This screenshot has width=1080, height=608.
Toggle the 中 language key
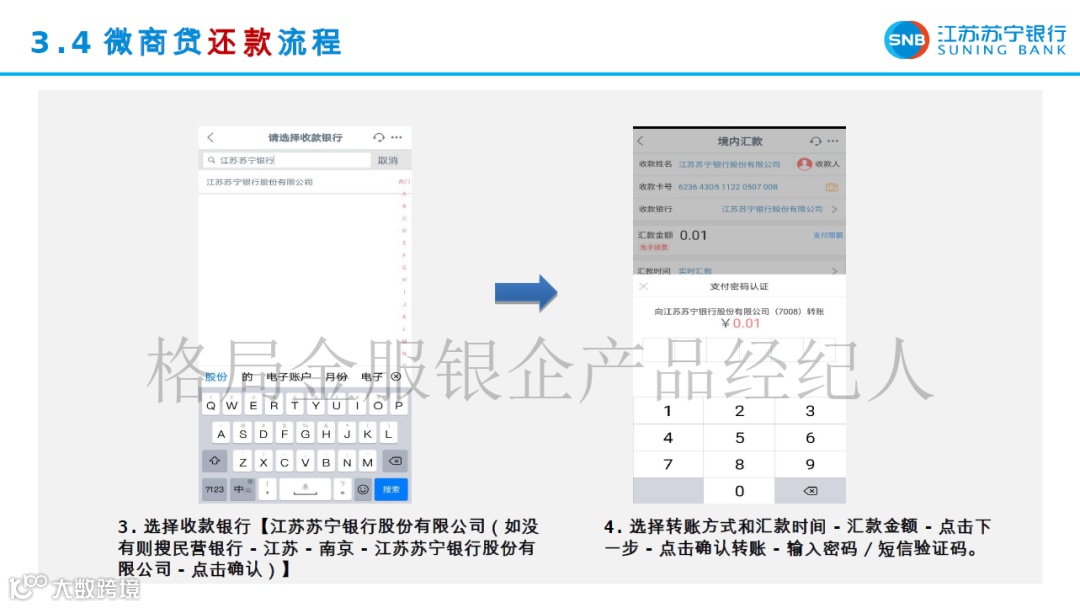pyautogui.click(x=242, y=490)
